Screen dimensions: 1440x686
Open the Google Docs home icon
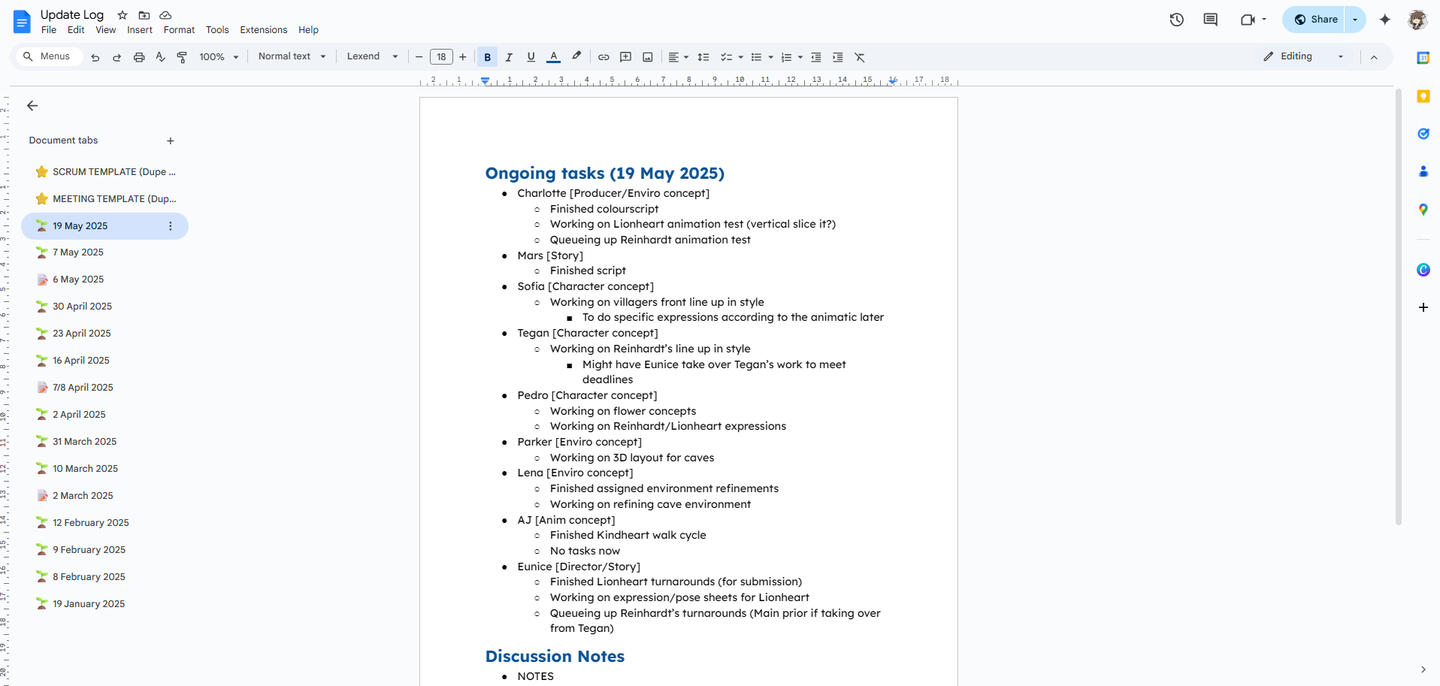tap(21, 21)
